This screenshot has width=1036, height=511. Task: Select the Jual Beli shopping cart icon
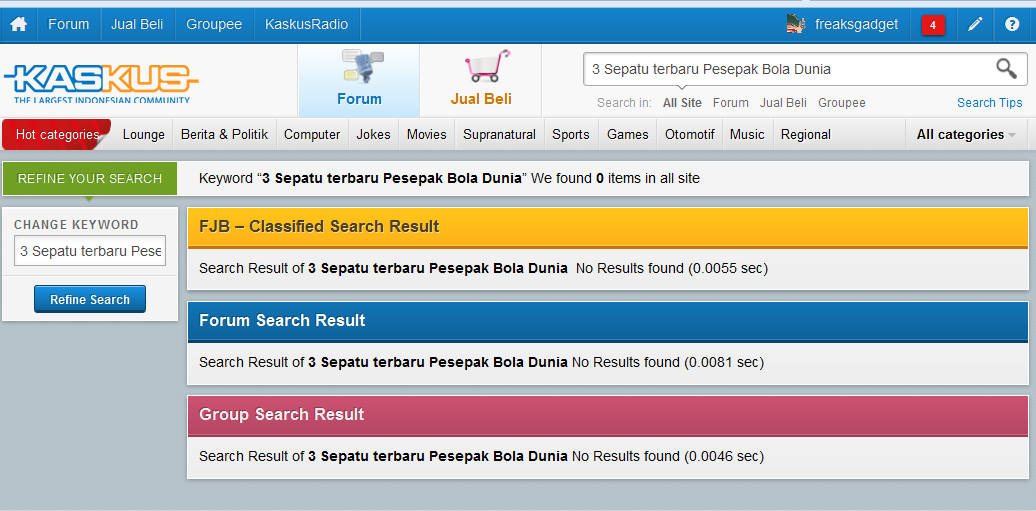tap(481, 81)
